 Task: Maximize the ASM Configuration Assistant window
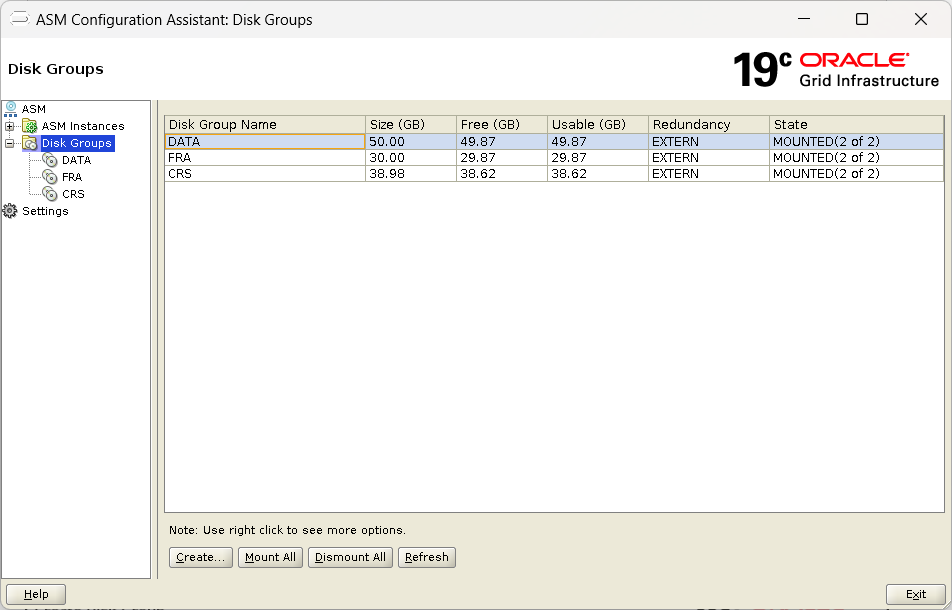tap(862, 19)
